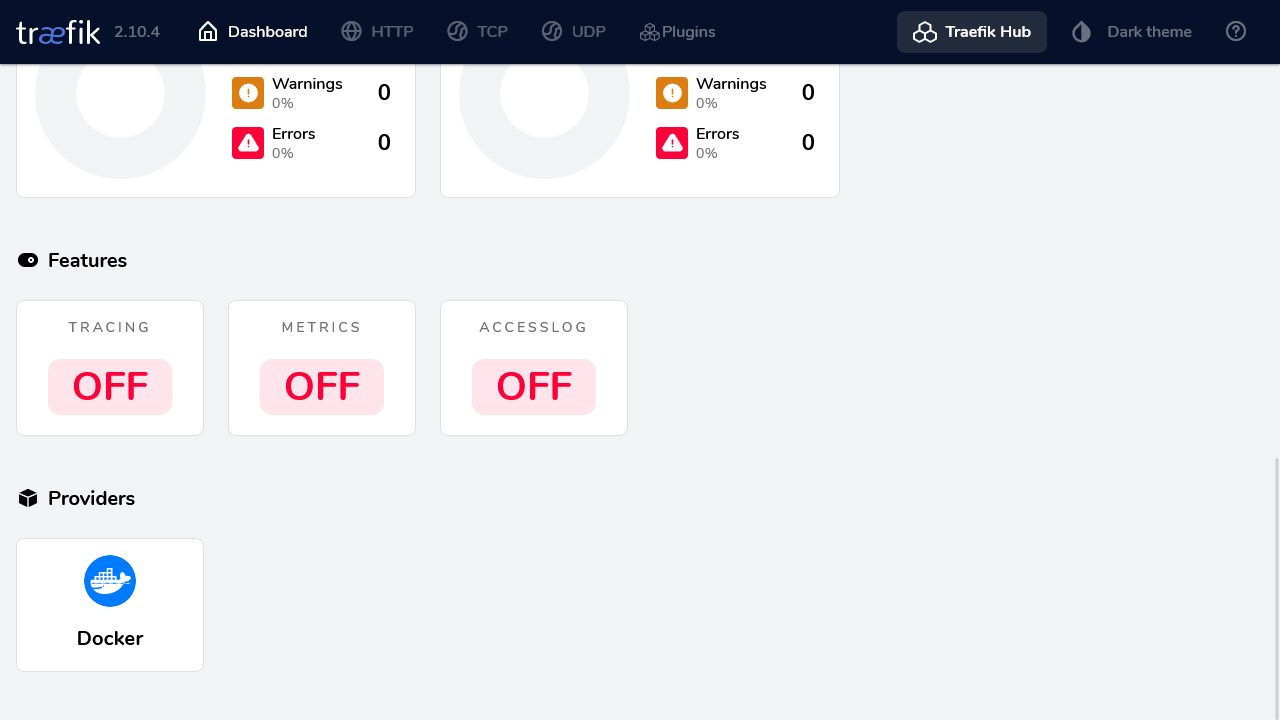1280x720 pixels.
Task: Open the Plugins page
Action: coord(678,32)
